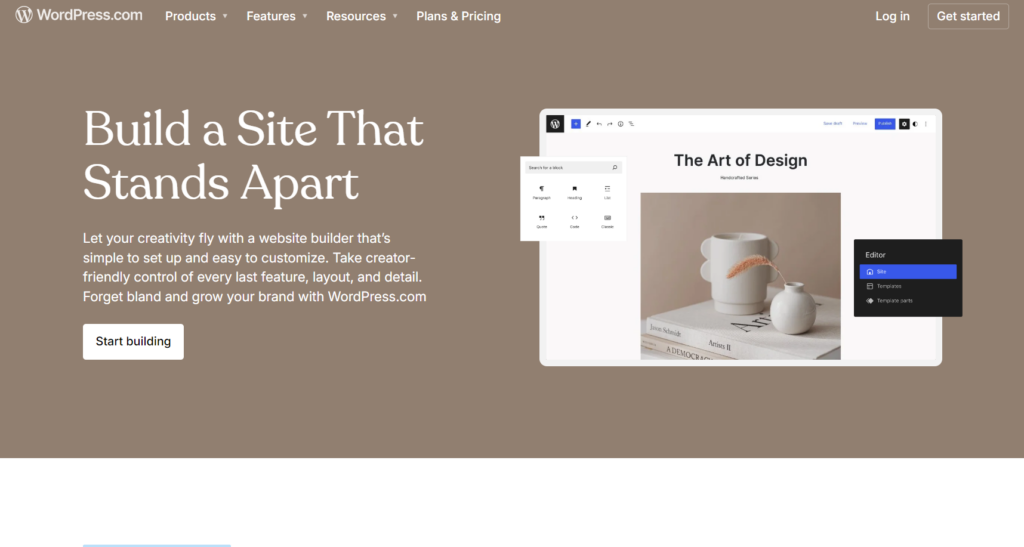The image size is (1024, 547).
Task: Open the settings gear in editor toolbar
Action: point(904,123)
